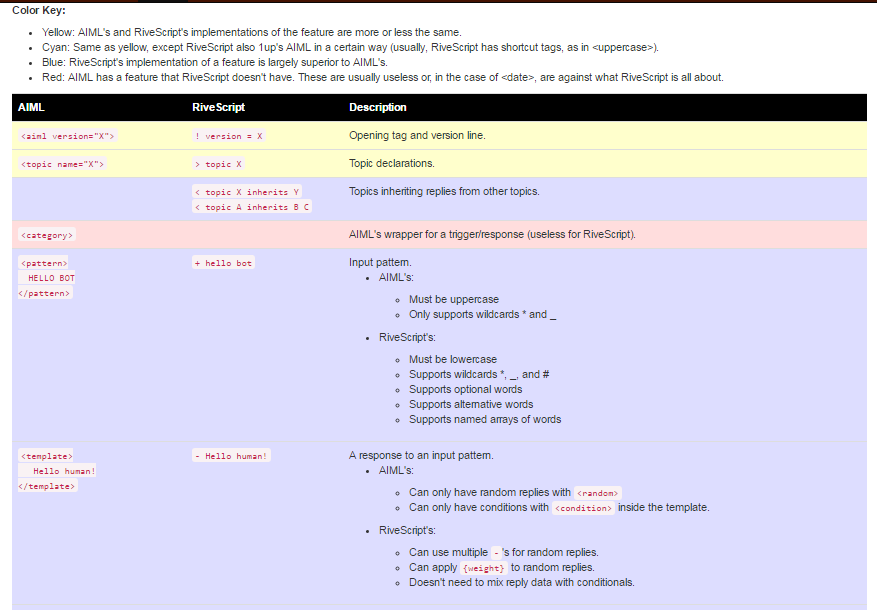877x610 pixels.
Task: Click the <random> inline code tag
Action: [598, 493]
